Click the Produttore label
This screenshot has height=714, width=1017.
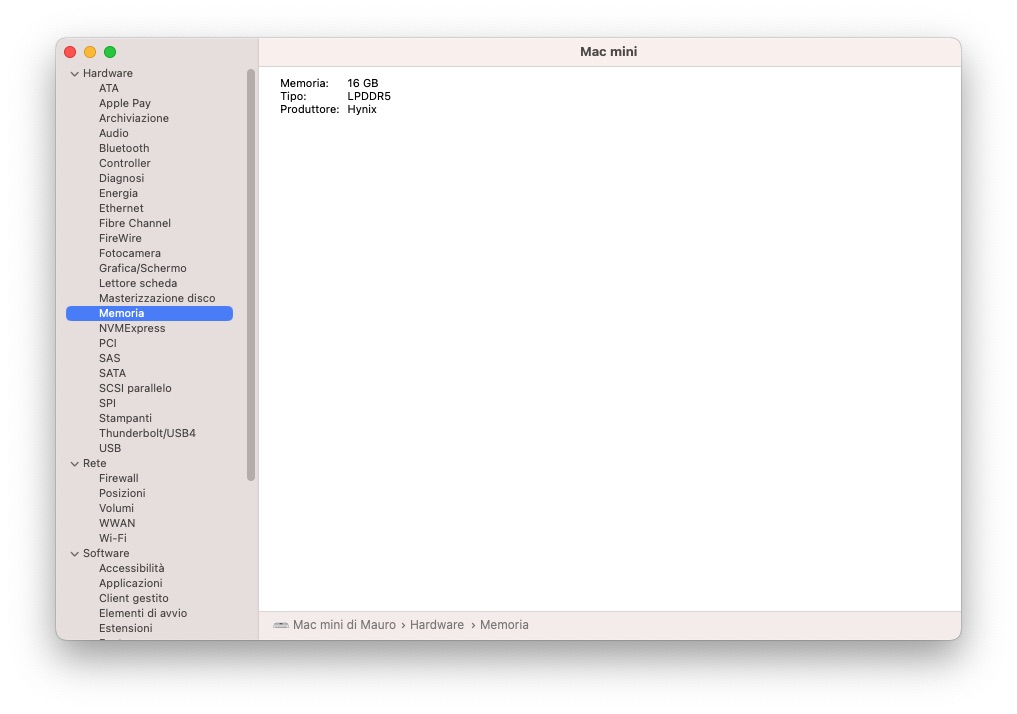click(309, 109)
